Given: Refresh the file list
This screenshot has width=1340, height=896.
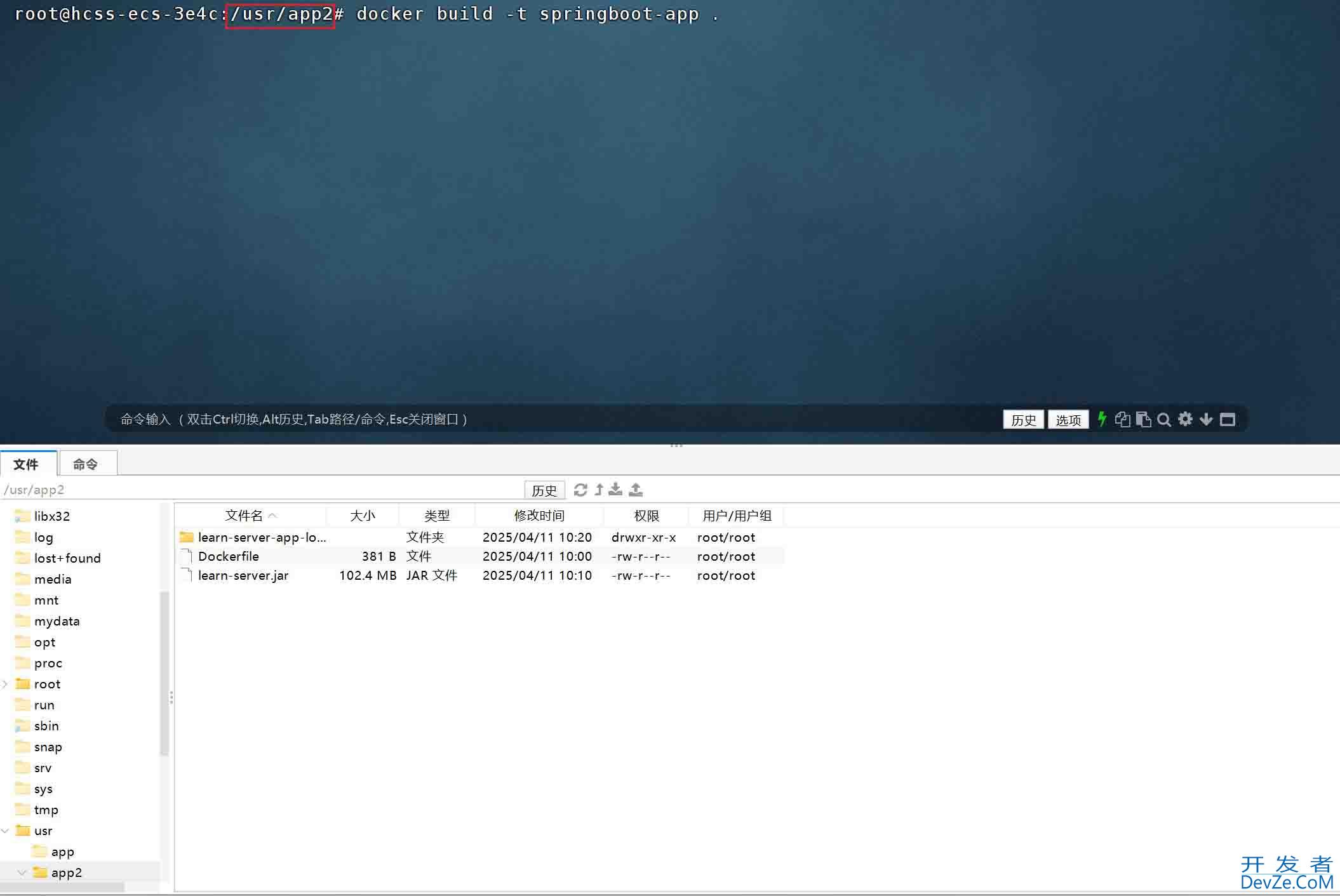Looking at the screenshot, I should click(x=580, y=490).
